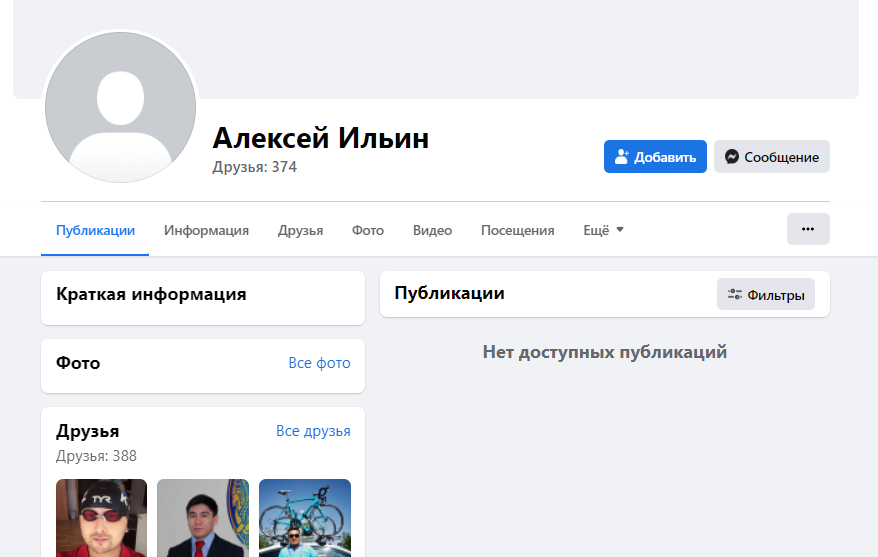Click the blank profile avatar picture
878x557 pixels.
click(x=120, y=107)
